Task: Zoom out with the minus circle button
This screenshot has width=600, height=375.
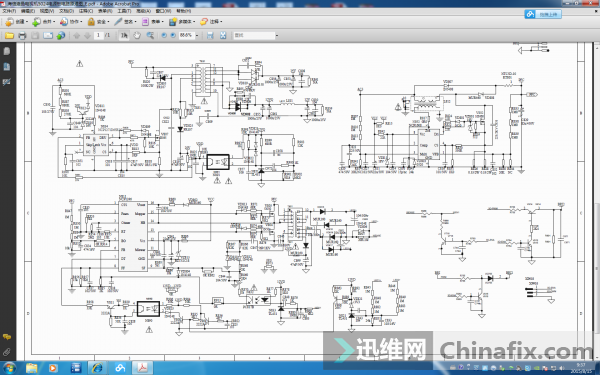Action: coord(164,35)
